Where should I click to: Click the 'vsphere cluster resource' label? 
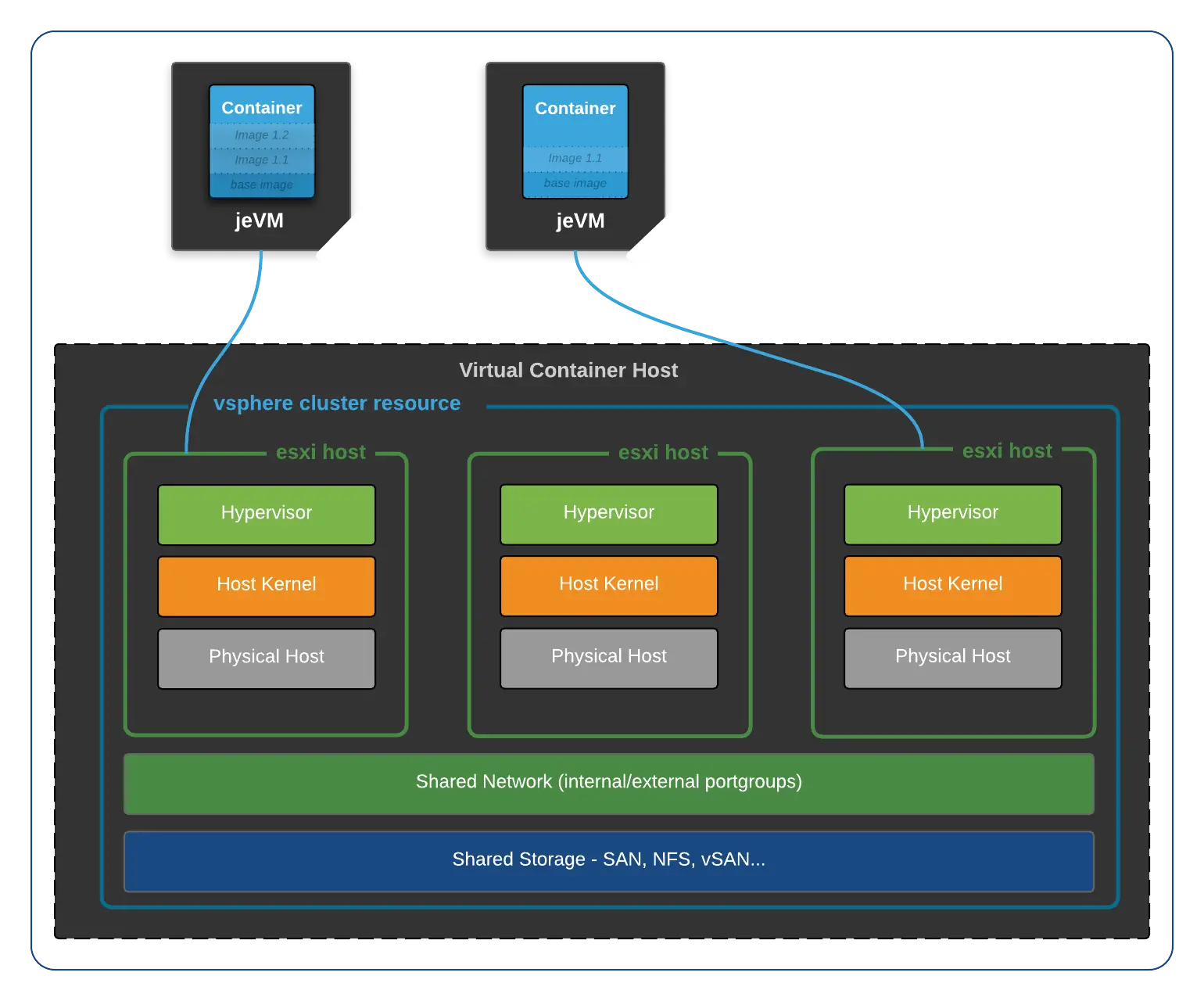point(337,403)
